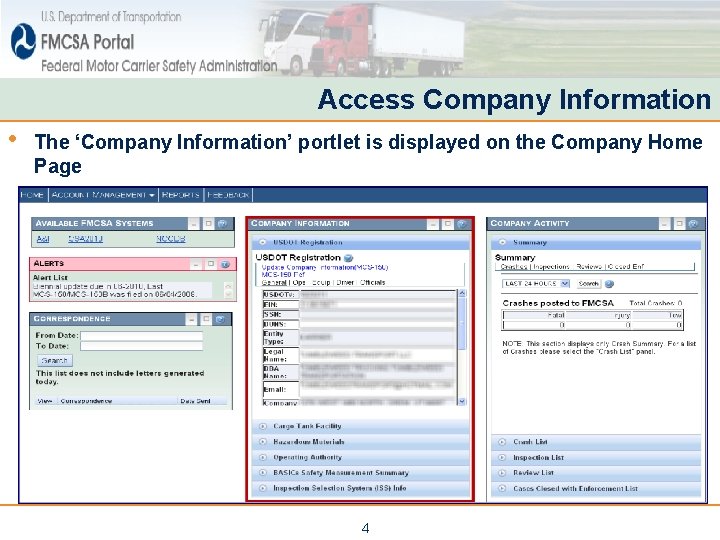Maximize the Company Information portlet
The height and width of the screenshot is (540, 720).
pos(447,224)
